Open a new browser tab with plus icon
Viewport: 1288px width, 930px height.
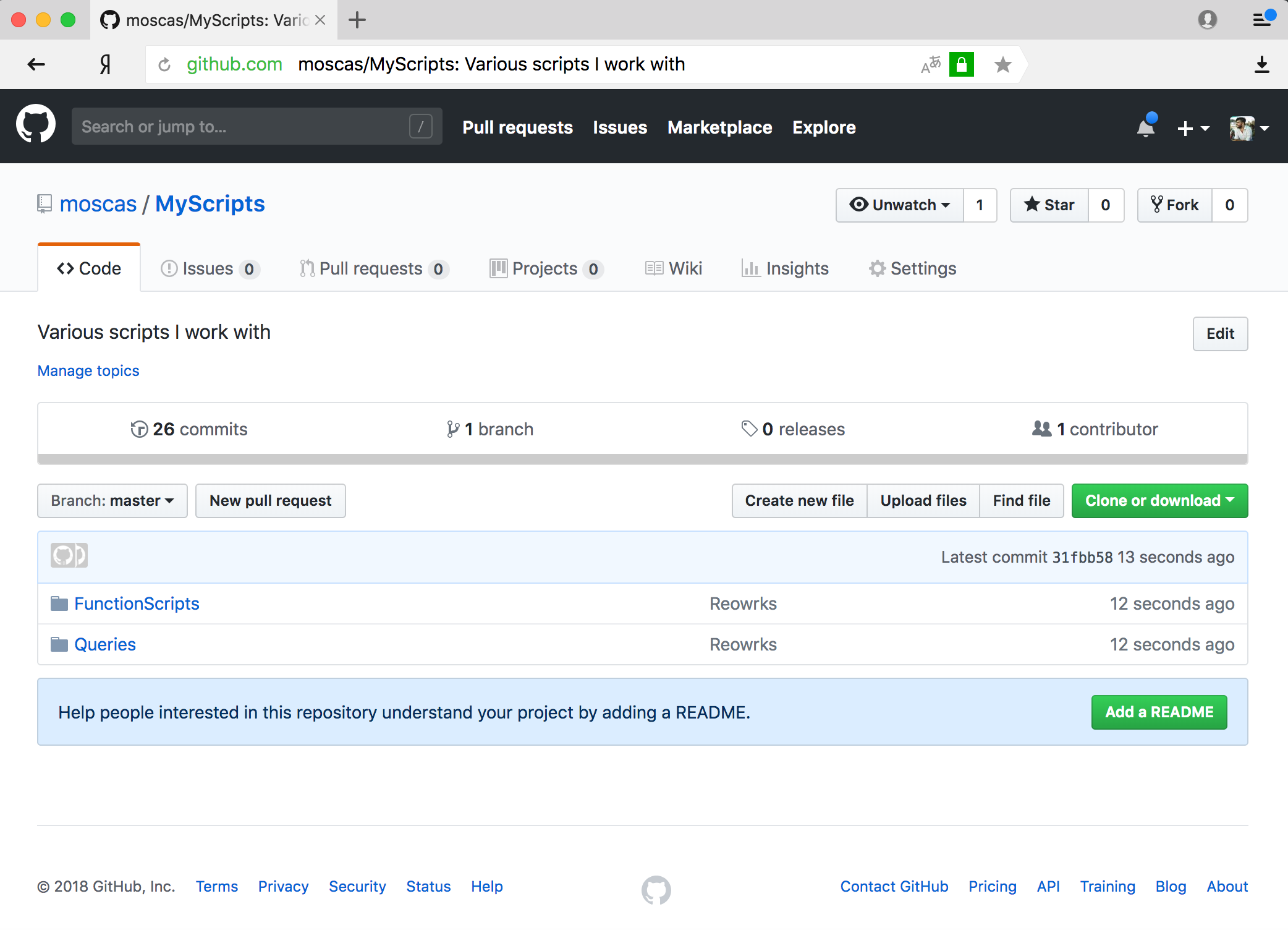(x=357, y=20)
